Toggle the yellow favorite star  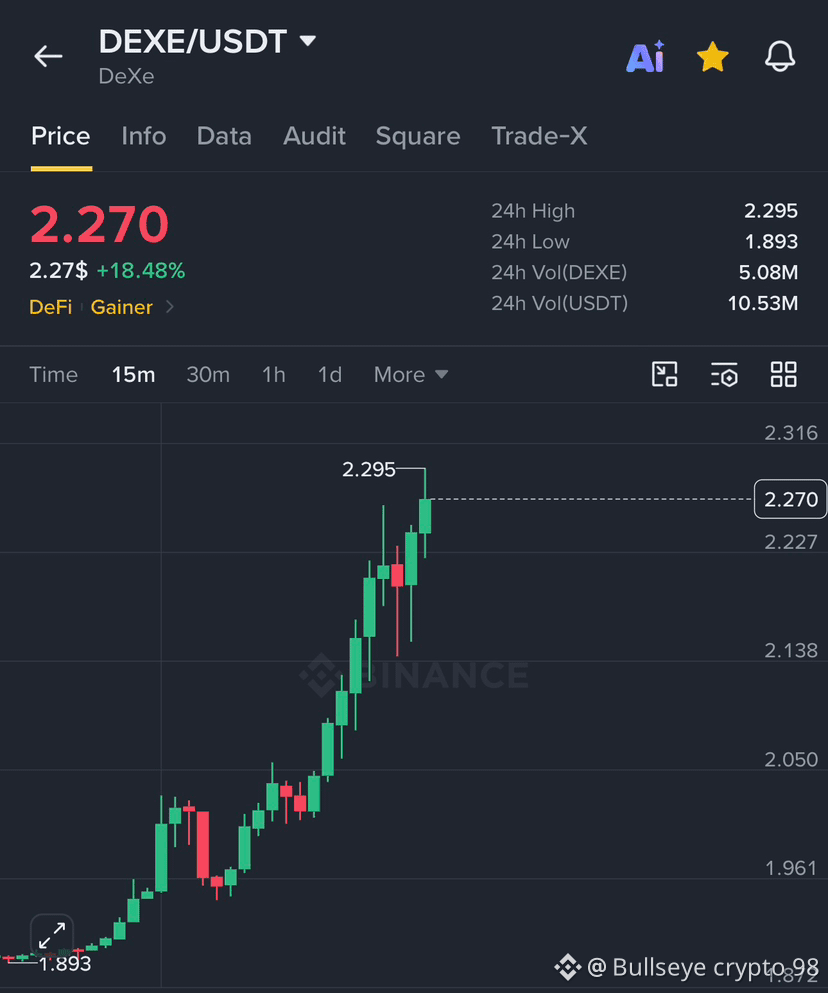coord(713,57)
